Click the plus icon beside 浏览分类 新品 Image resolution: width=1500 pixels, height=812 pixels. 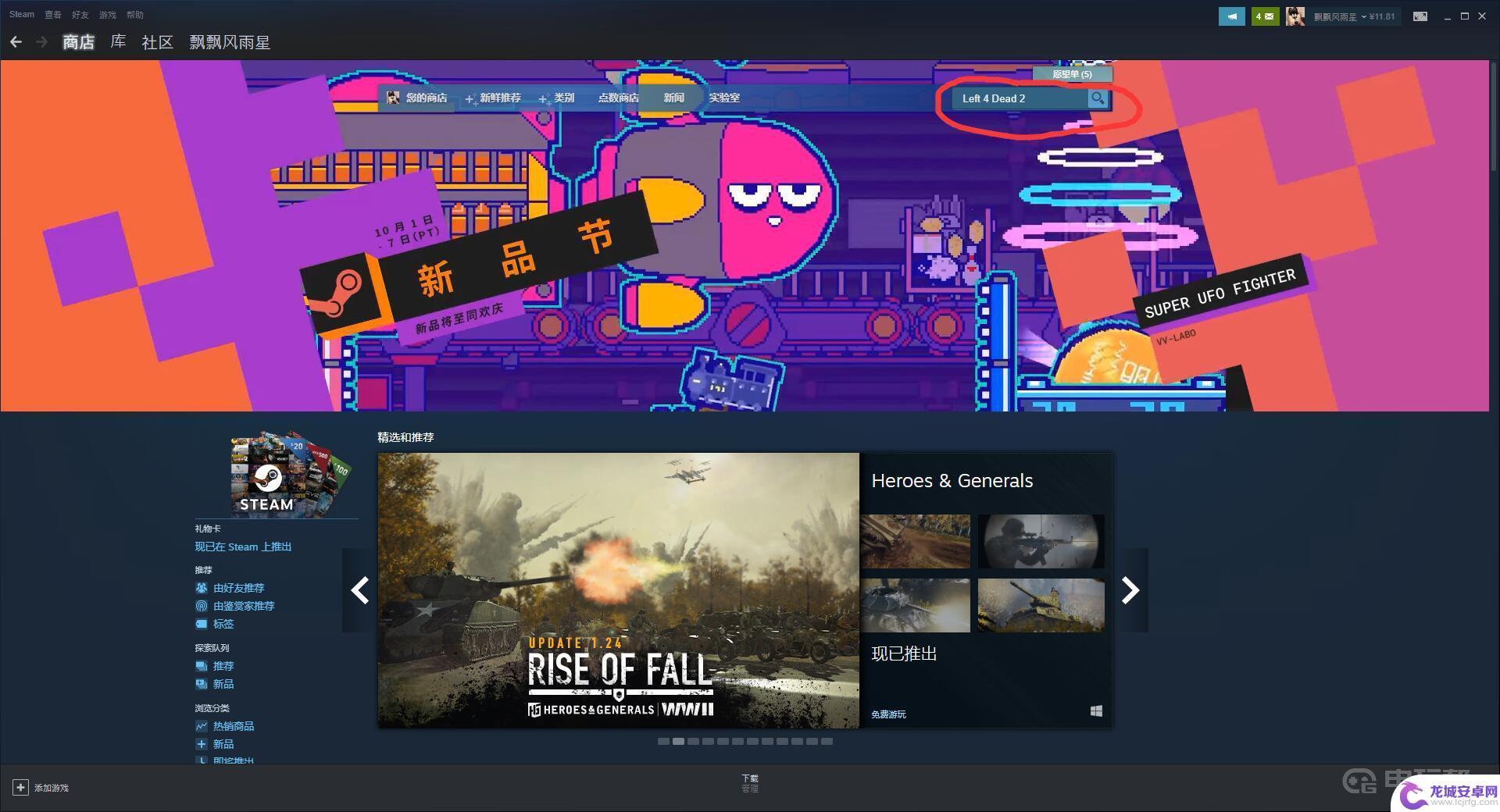pyautogui.click(x=202, y=744)
